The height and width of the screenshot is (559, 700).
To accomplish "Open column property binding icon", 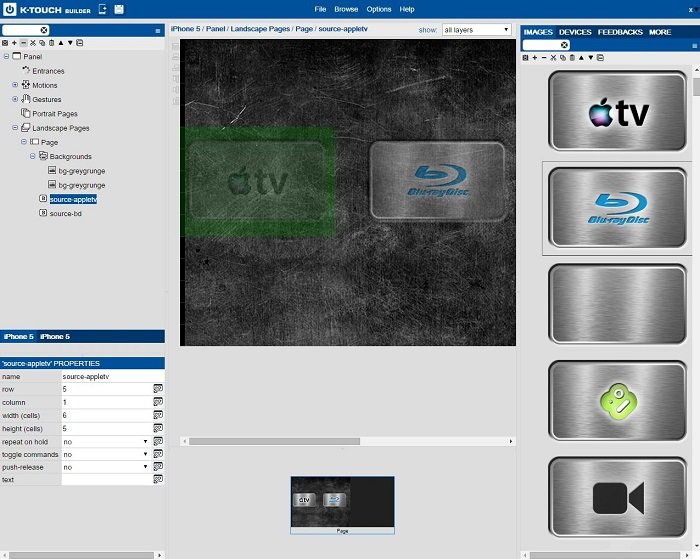I will tap(158, 402).
